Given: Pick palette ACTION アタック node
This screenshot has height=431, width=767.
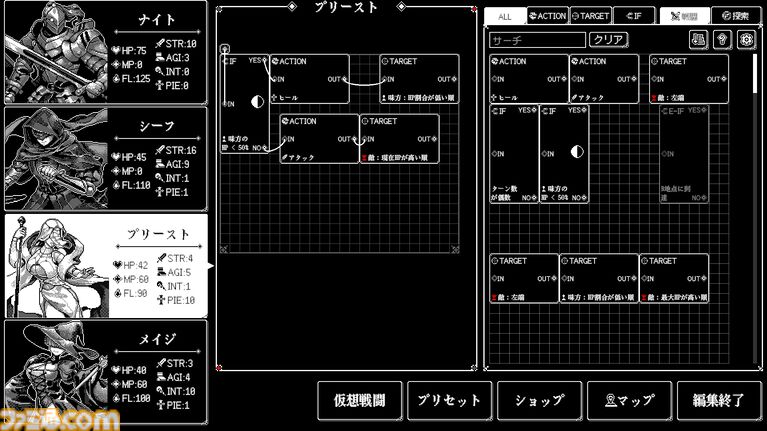Looking at the screenshot, I should [604, 79].
